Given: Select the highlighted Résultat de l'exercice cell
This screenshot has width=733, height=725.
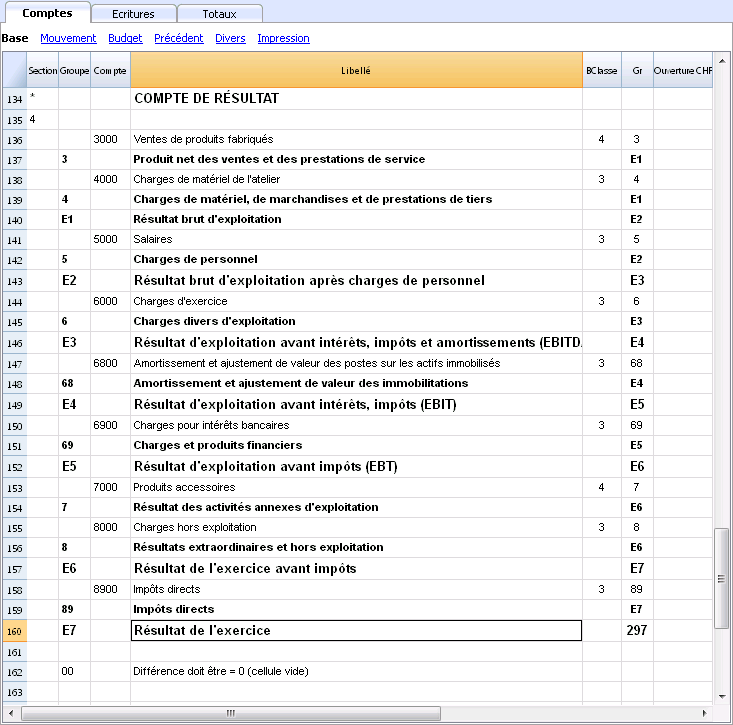Looking at the screenshot, I should (356, 631).
